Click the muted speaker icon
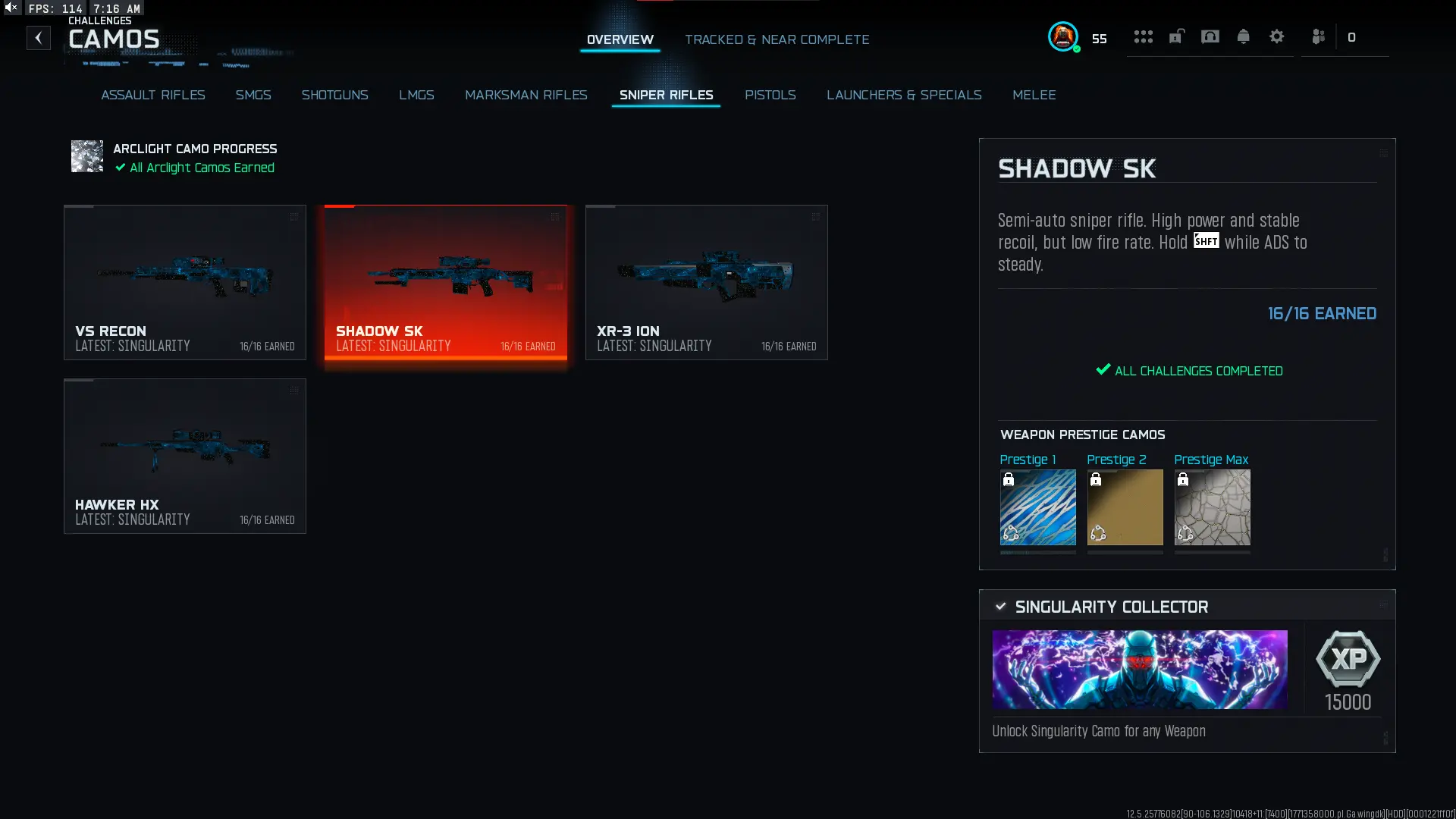The height and width of the screenshot is (819, 1456). pos(11,8)
